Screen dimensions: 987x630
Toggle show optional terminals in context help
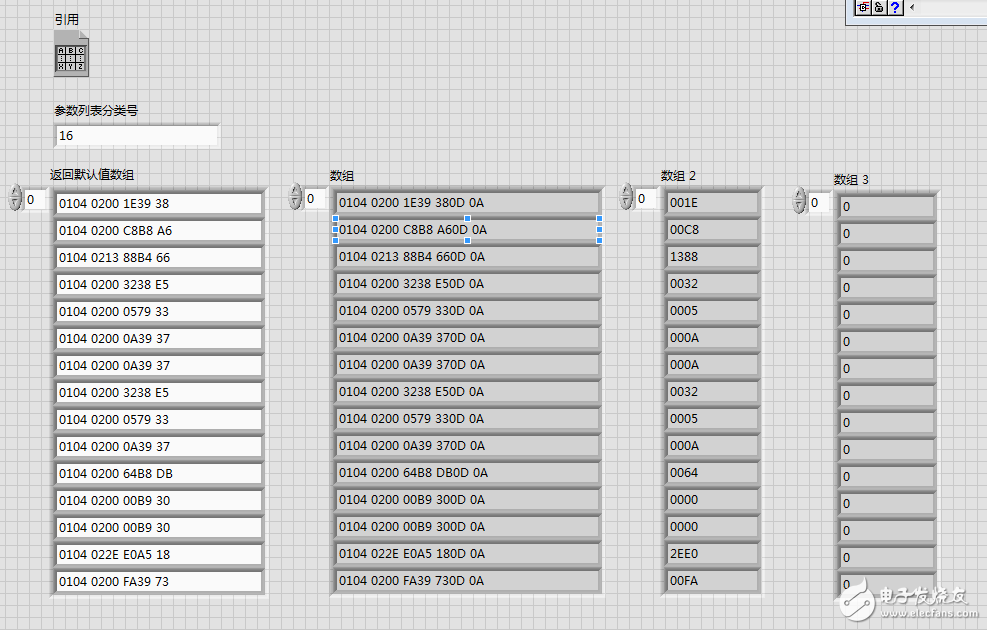point(863,8)
